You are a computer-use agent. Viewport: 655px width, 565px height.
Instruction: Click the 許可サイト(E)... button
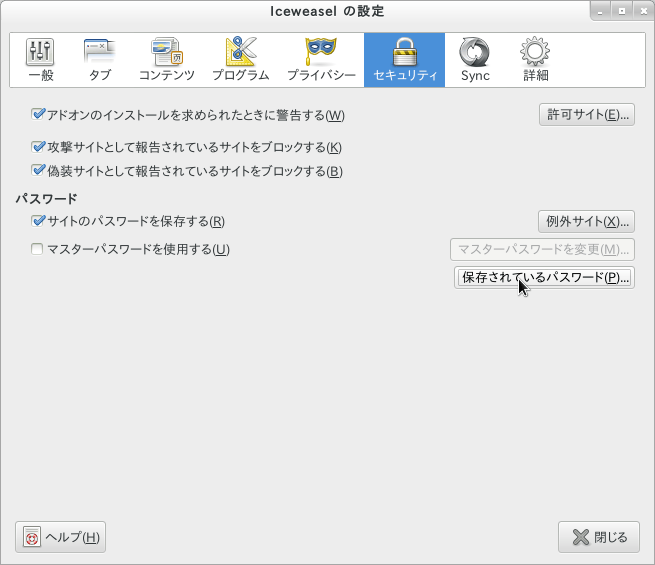[587, 114]
